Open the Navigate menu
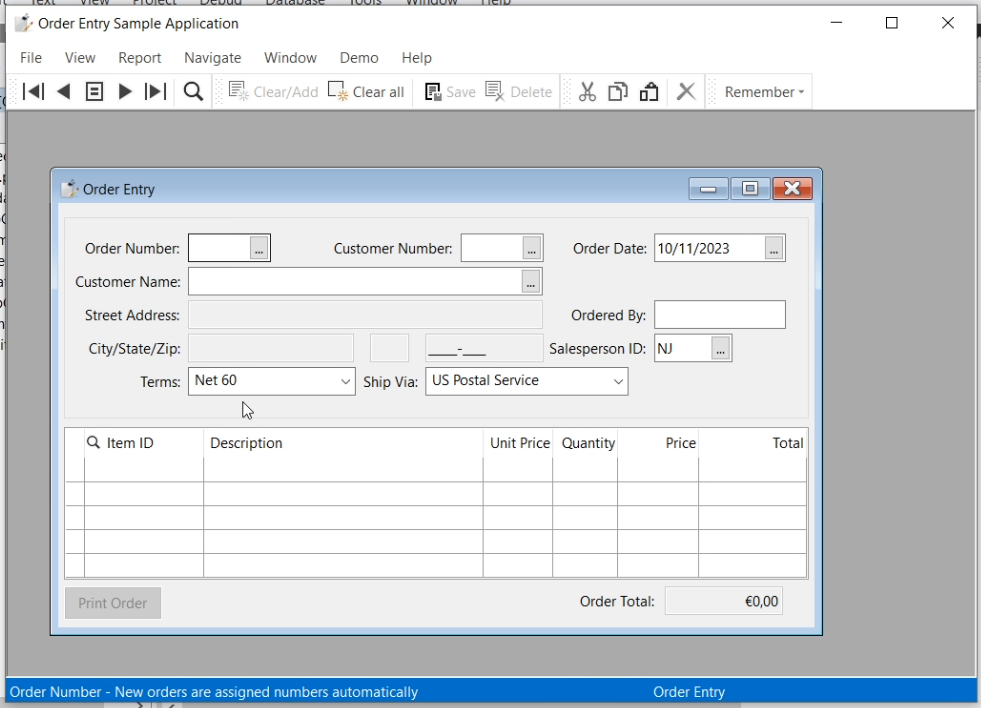 pos(212,58)
